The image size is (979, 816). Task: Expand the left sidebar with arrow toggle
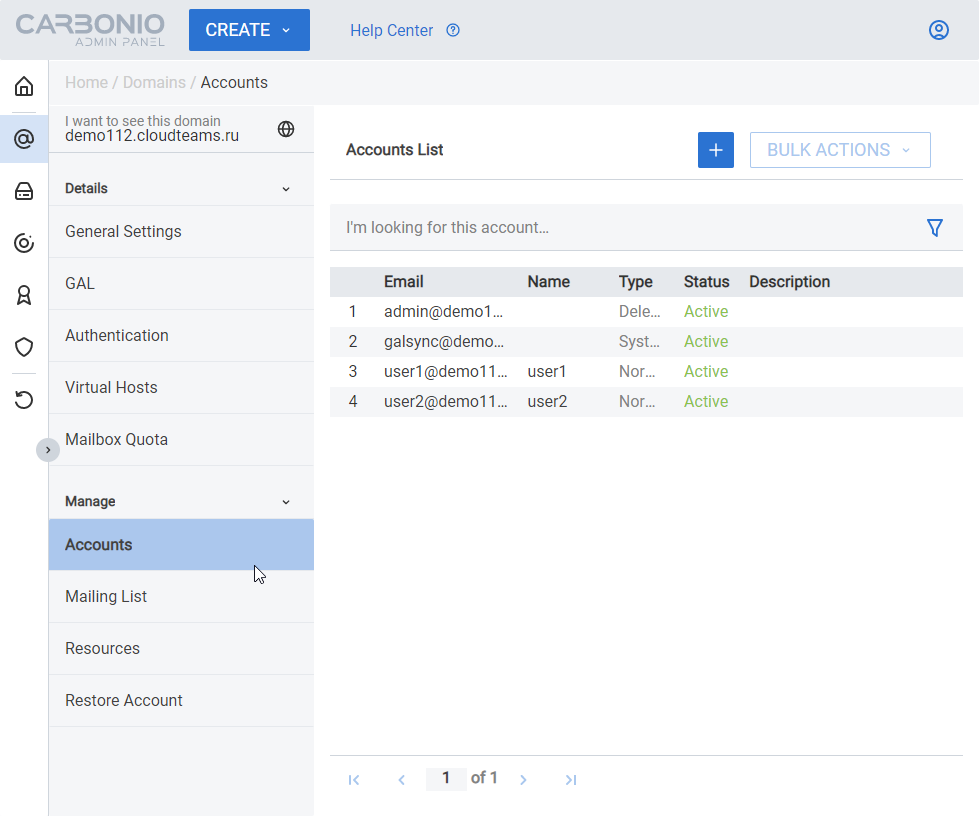click(48, 450)
